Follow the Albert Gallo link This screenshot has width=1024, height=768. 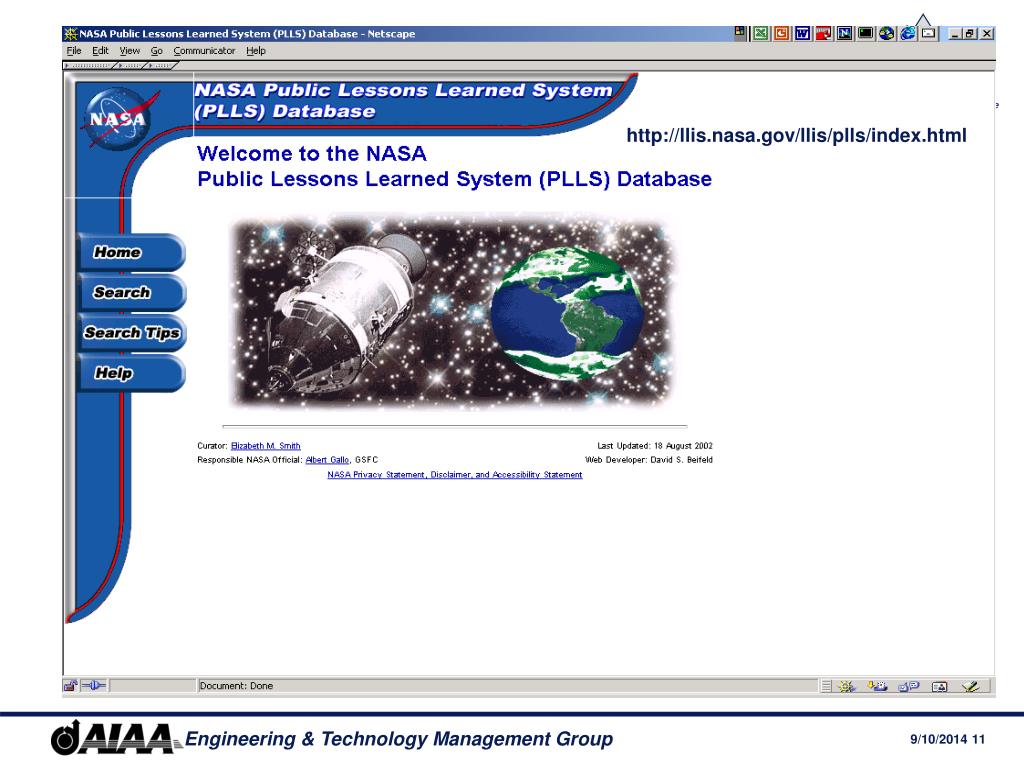(327, 460)
